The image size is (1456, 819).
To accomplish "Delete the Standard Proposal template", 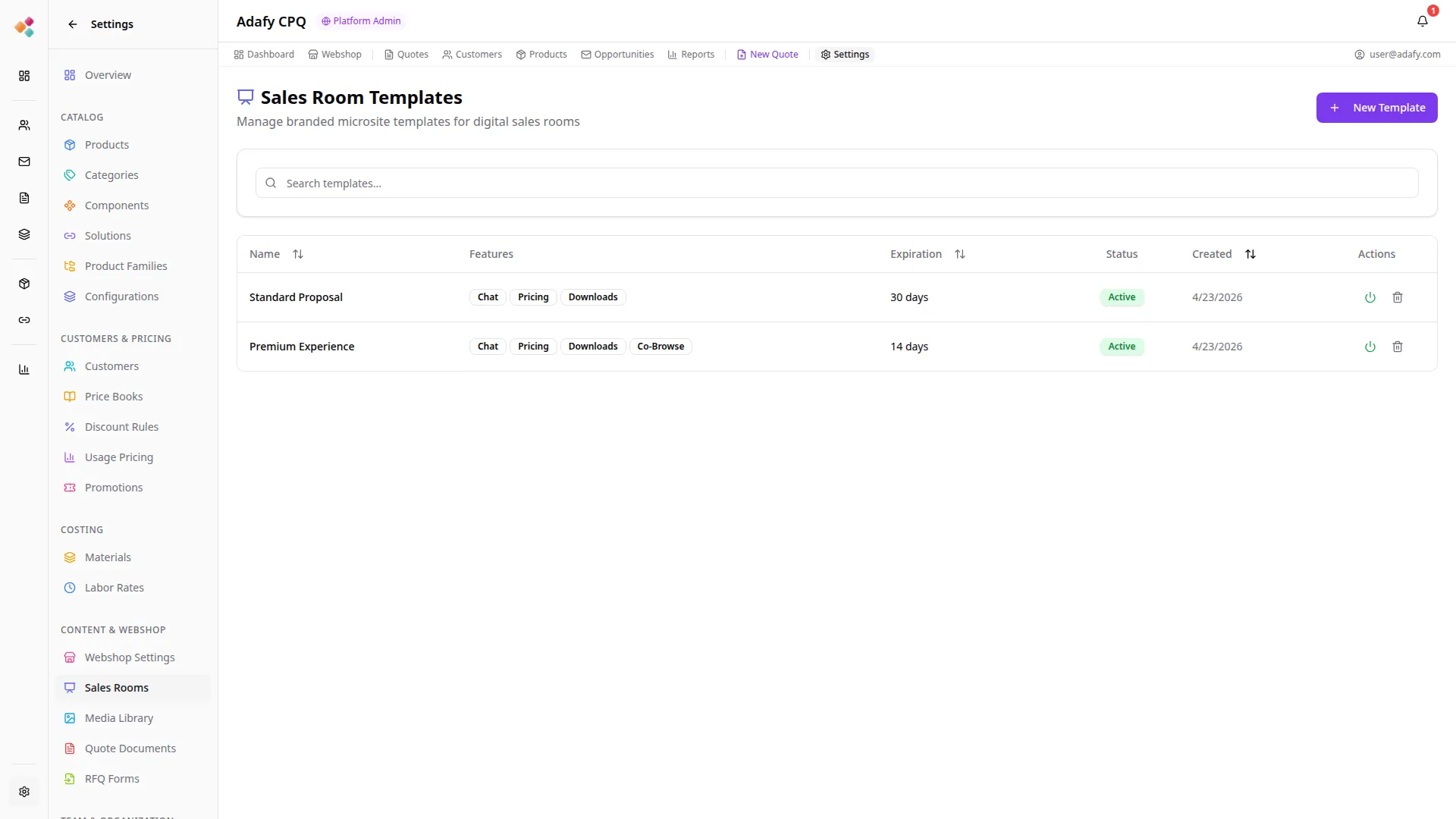I will click(x=1397, y=297).
